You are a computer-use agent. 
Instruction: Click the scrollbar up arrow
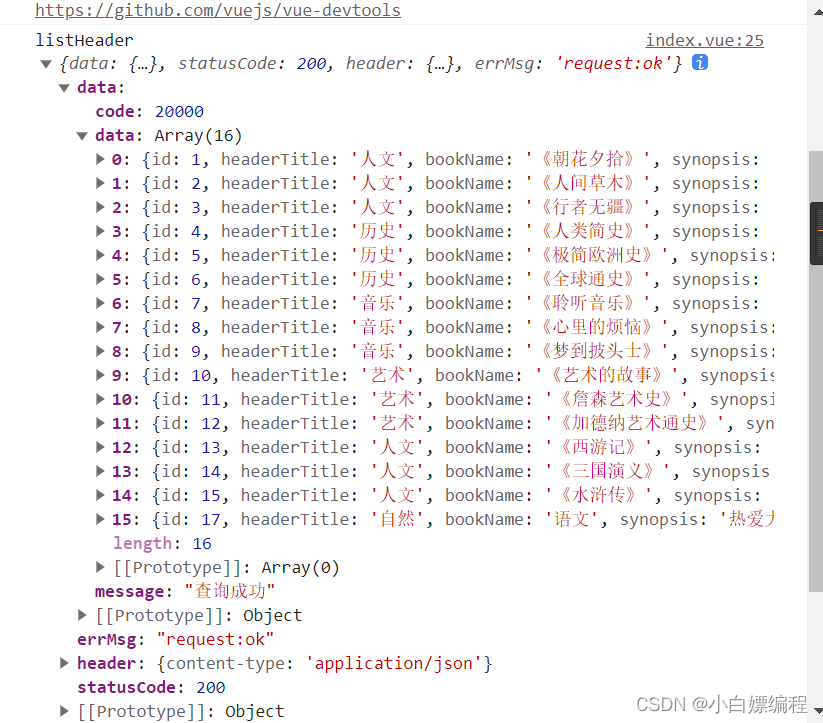tap(817, 12)
